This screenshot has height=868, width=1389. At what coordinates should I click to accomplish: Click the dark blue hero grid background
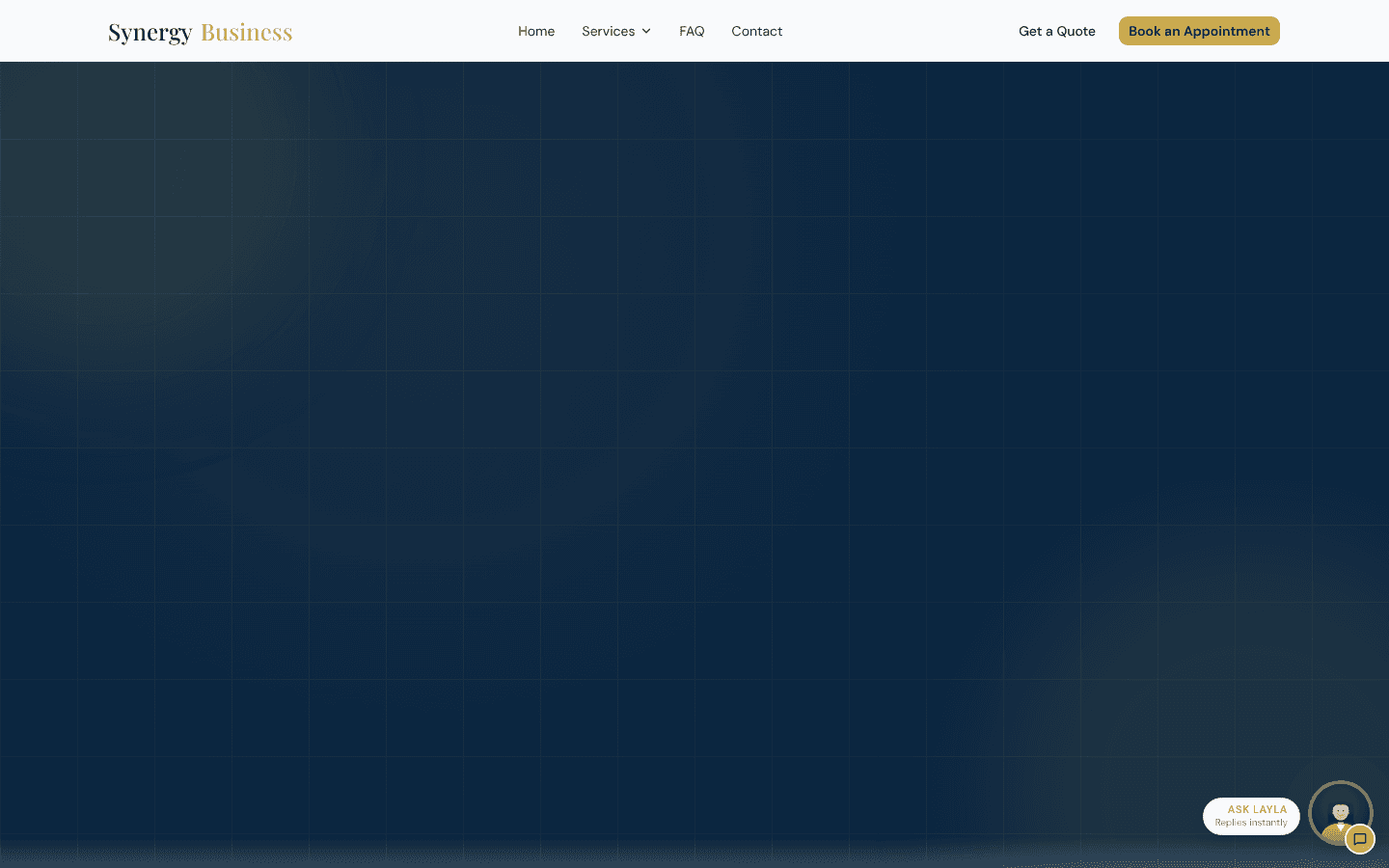coord(694,434)
